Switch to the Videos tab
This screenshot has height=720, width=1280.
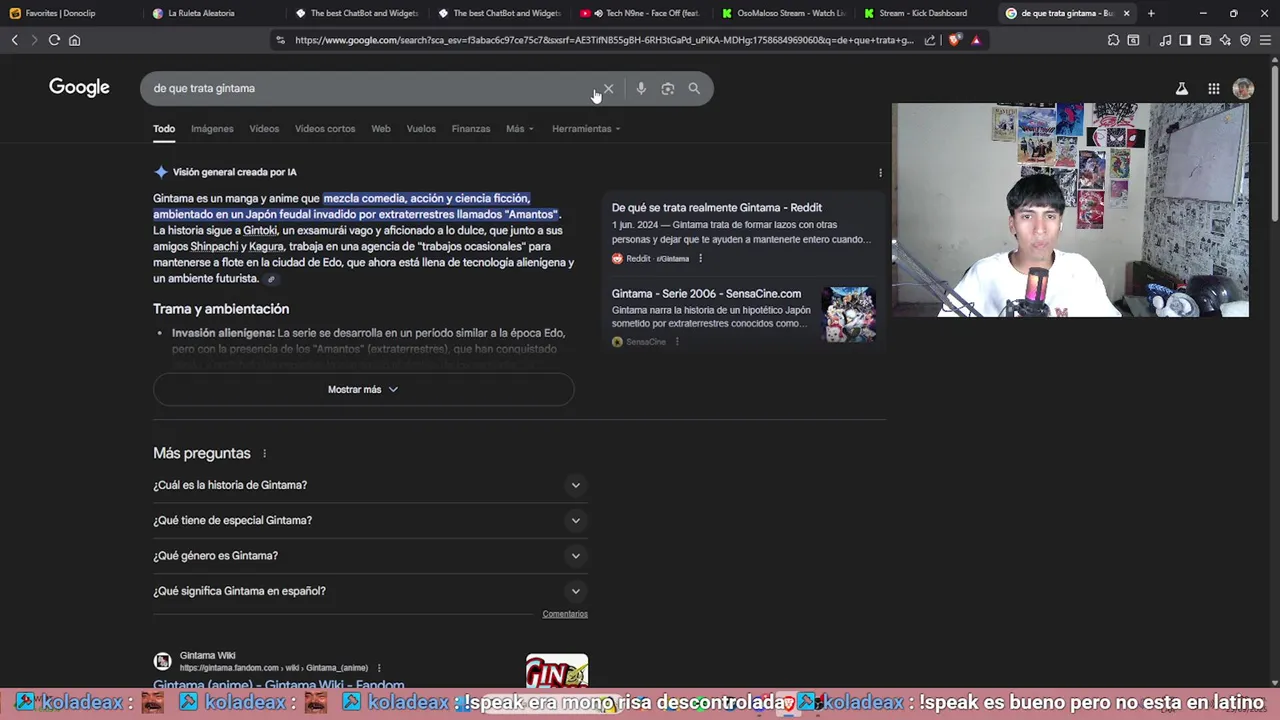(x=264, y=128)
